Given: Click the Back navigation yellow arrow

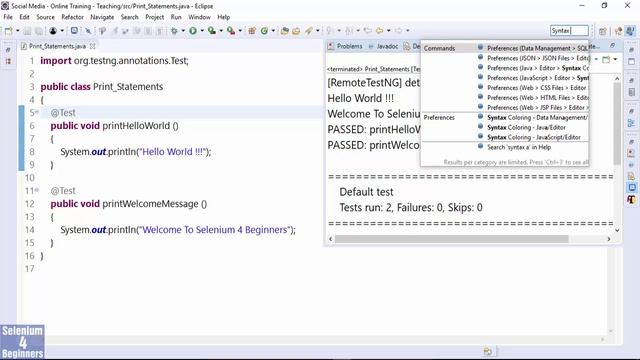Looking at the screenshot, I should pyautogui.click(x=380, y=31).
